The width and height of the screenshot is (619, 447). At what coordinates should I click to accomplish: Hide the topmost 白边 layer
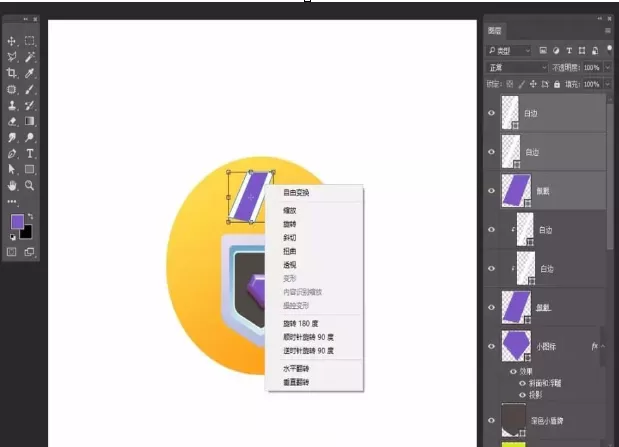[491, 113]
